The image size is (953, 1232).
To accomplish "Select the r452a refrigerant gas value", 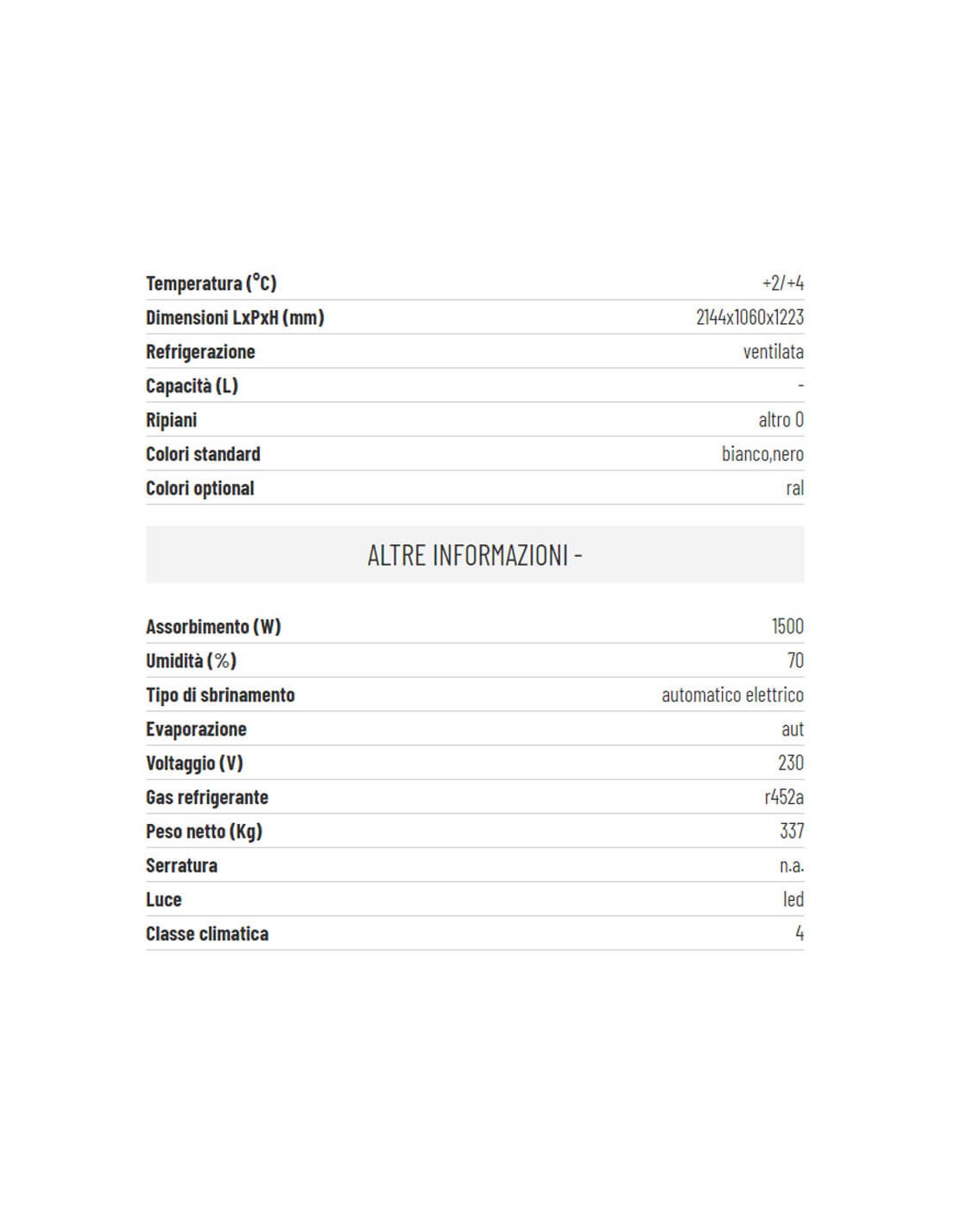I will [784, 797].
